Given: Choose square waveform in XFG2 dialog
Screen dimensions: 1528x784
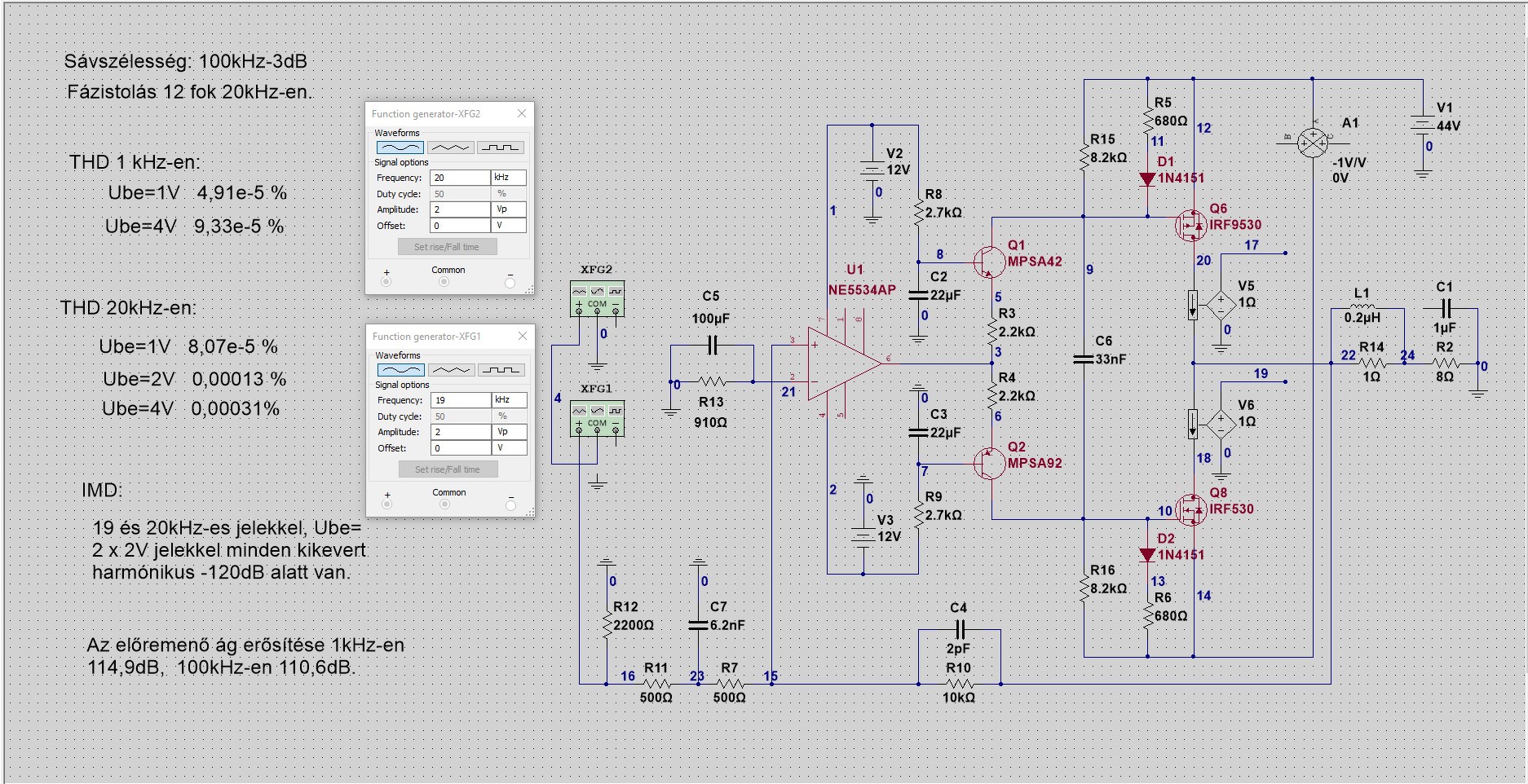Looking at the screenshot, I should [x=500, y=148].
